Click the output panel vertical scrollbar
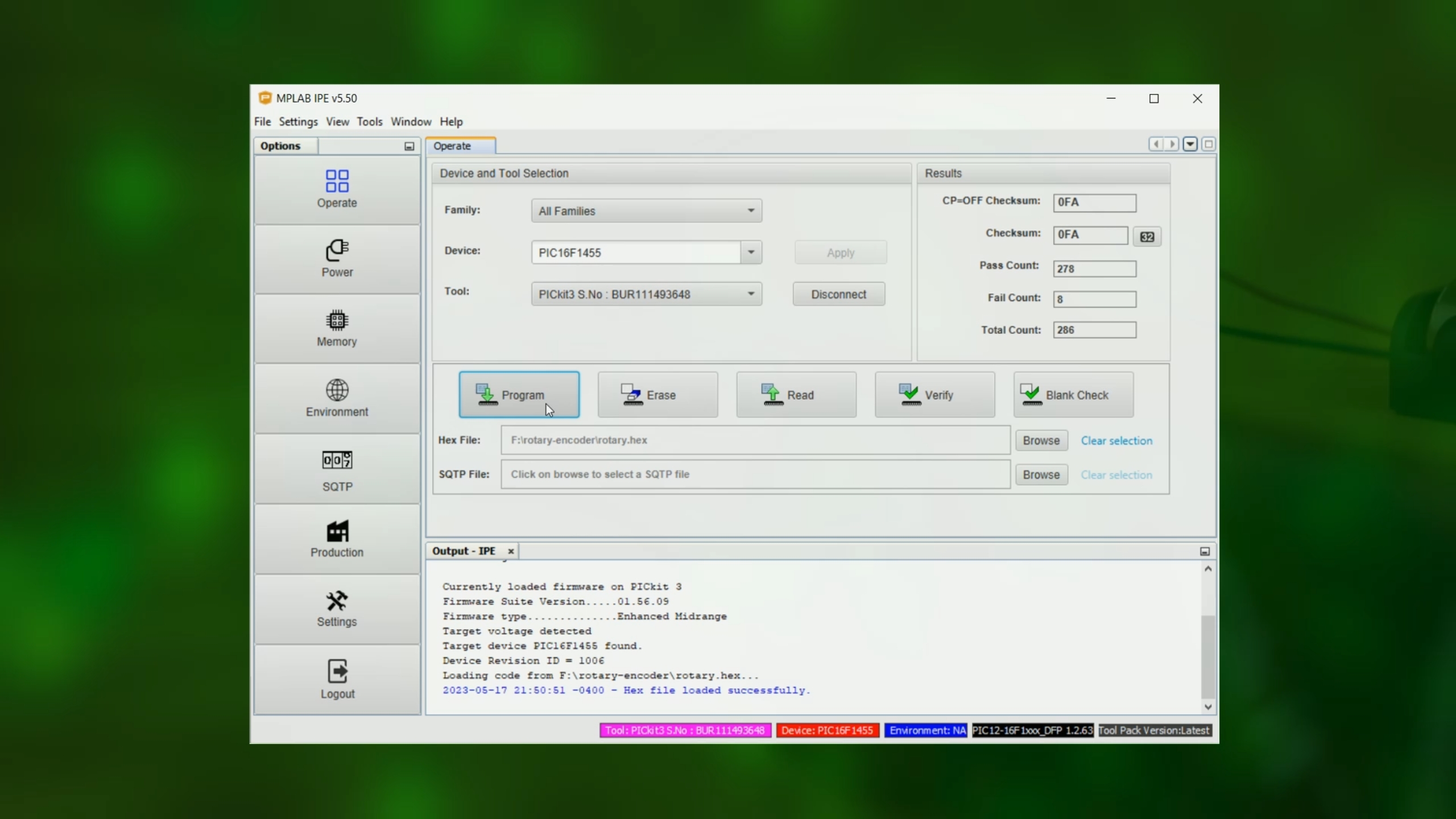 click(1207, 656)
